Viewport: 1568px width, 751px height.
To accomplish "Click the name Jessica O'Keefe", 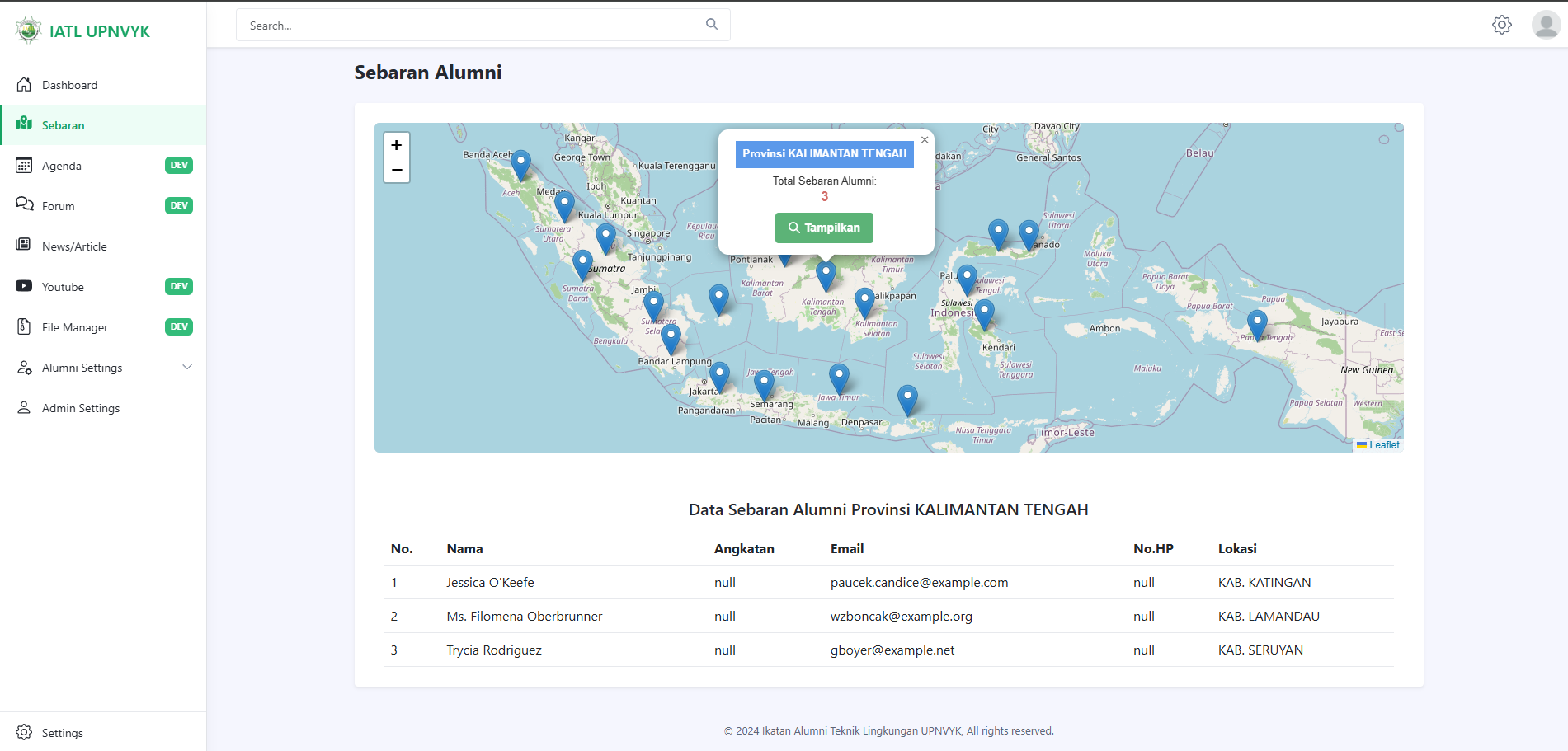I will click(490, 582).
